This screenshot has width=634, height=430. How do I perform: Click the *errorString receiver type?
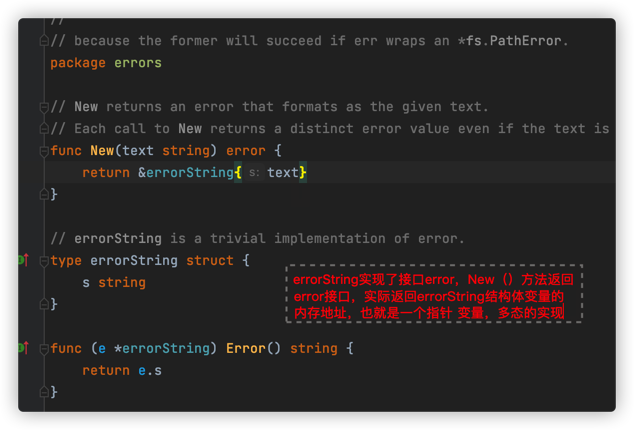162,348
